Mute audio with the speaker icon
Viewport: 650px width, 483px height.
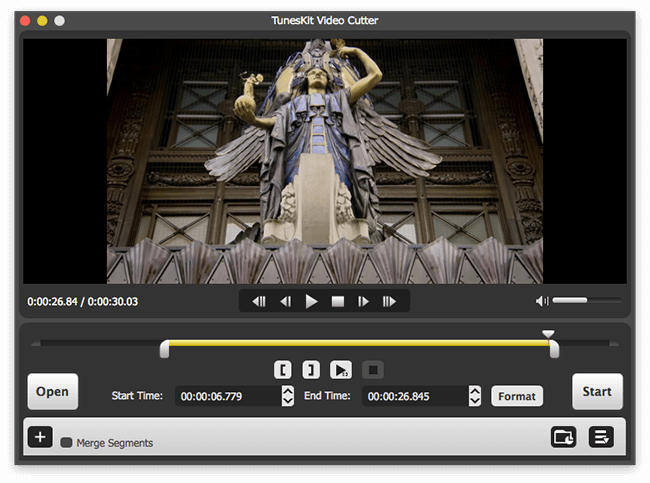point(542,301)
